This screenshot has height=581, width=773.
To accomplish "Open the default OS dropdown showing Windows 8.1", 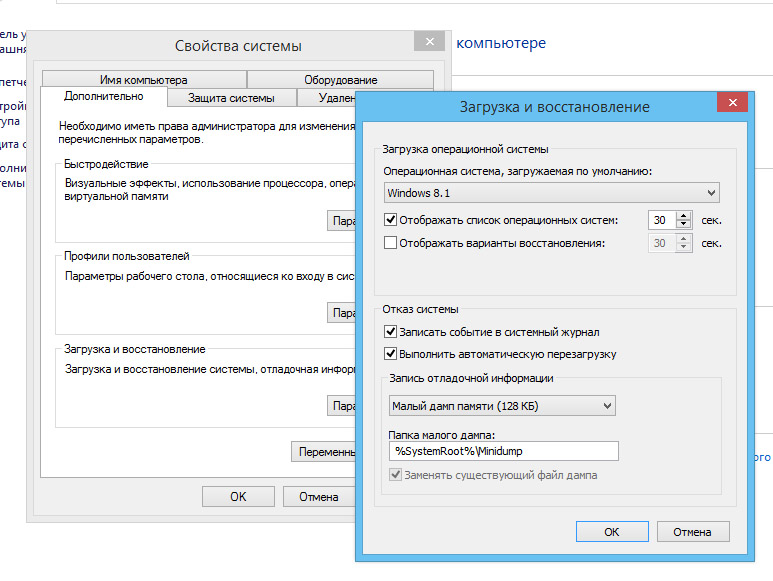I will [552, 193].
